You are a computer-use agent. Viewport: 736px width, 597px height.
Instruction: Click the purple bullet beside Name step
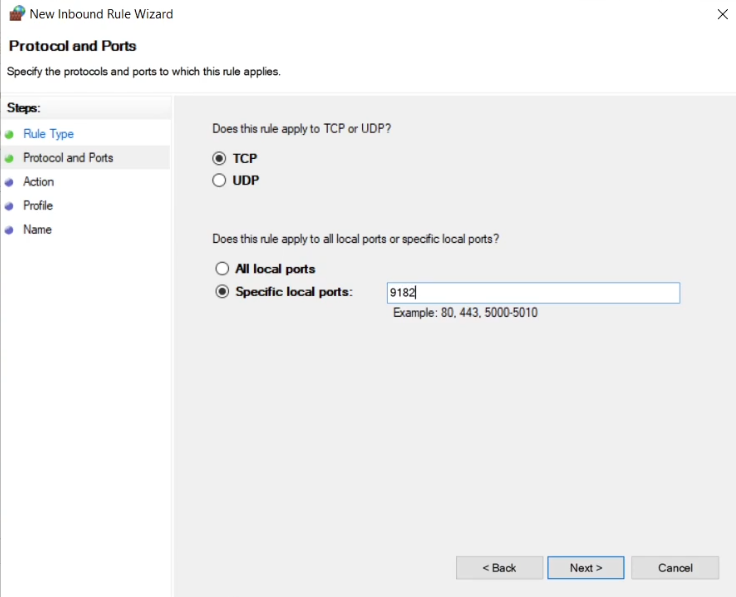coord(9,230)
